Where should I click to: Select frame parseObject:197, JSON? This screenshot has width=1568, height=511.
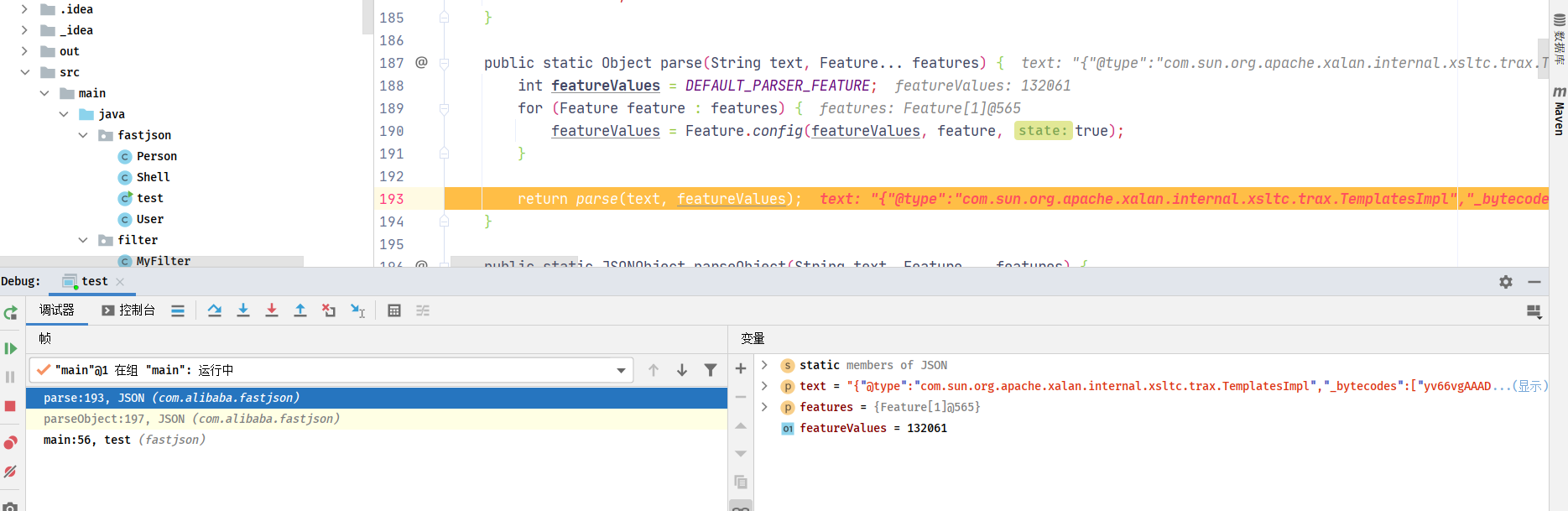[377, 419]
